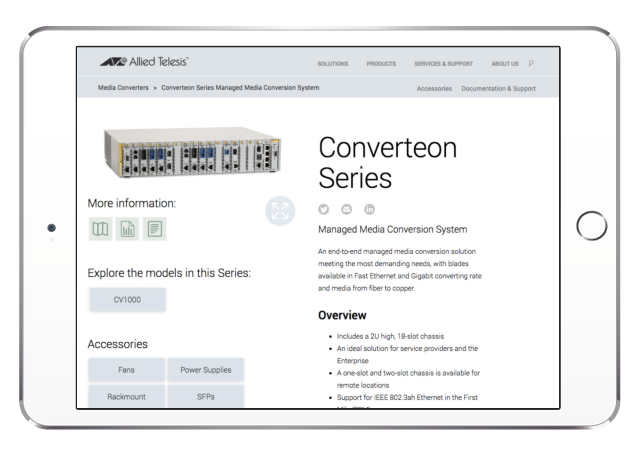Open the brochure book icon
Viewport: 638px width, 454px height.
pyautogui.click(x=101, y=229)
